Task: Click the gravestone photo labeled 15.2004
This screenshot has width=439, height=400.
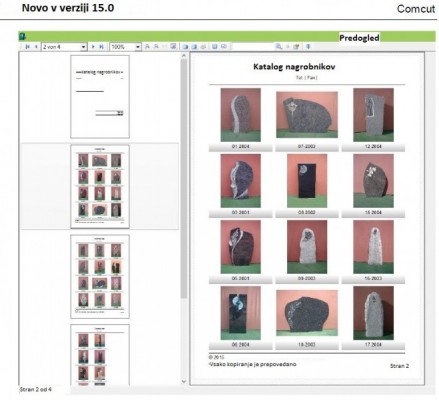Action: pyautogui.click(x=373, y=181)
